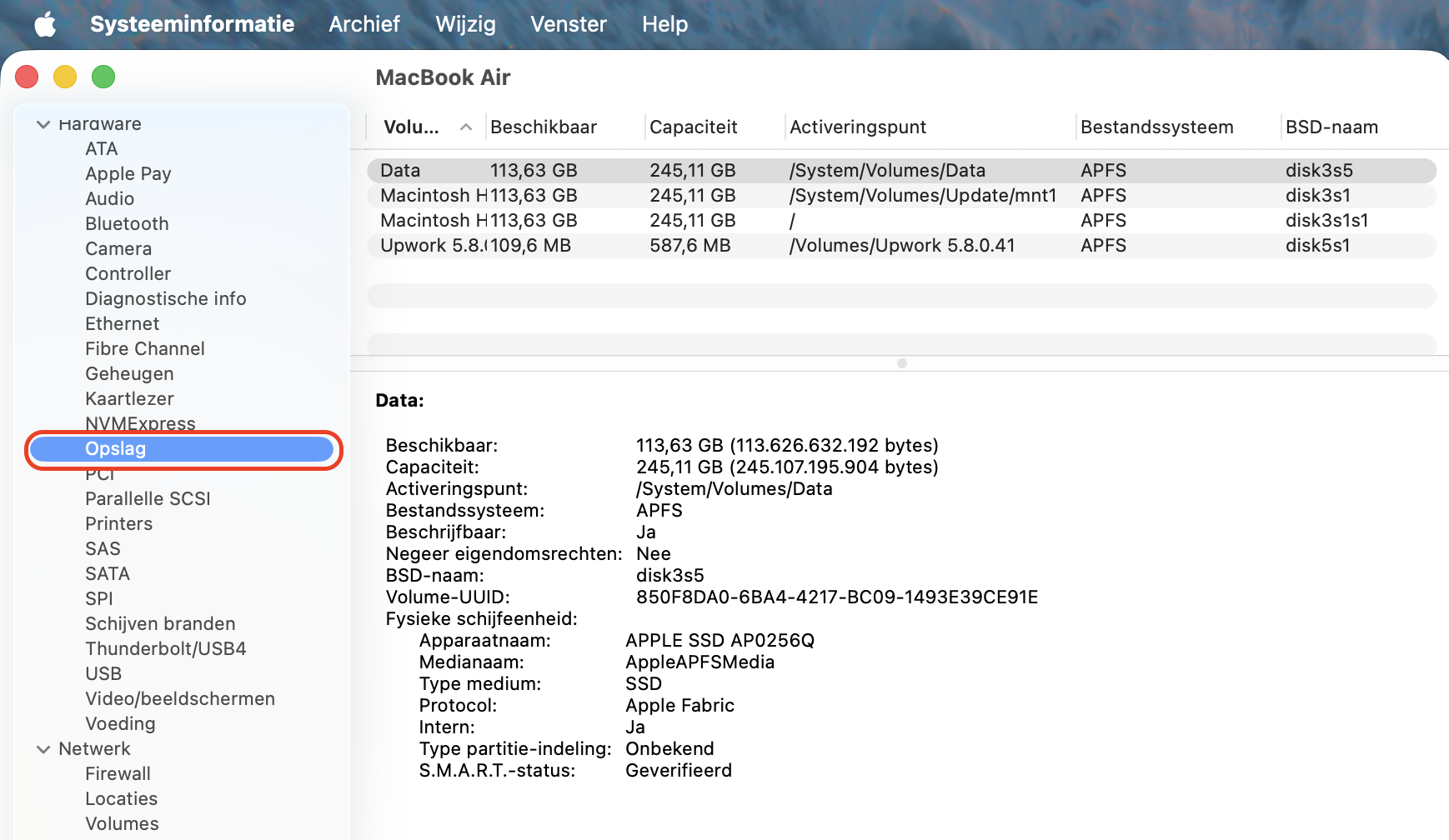Click the 587,6 MB capacity cell
The width and height of the screenshot is (1449, 840).
pyautogui.click(x=689, y=246)
